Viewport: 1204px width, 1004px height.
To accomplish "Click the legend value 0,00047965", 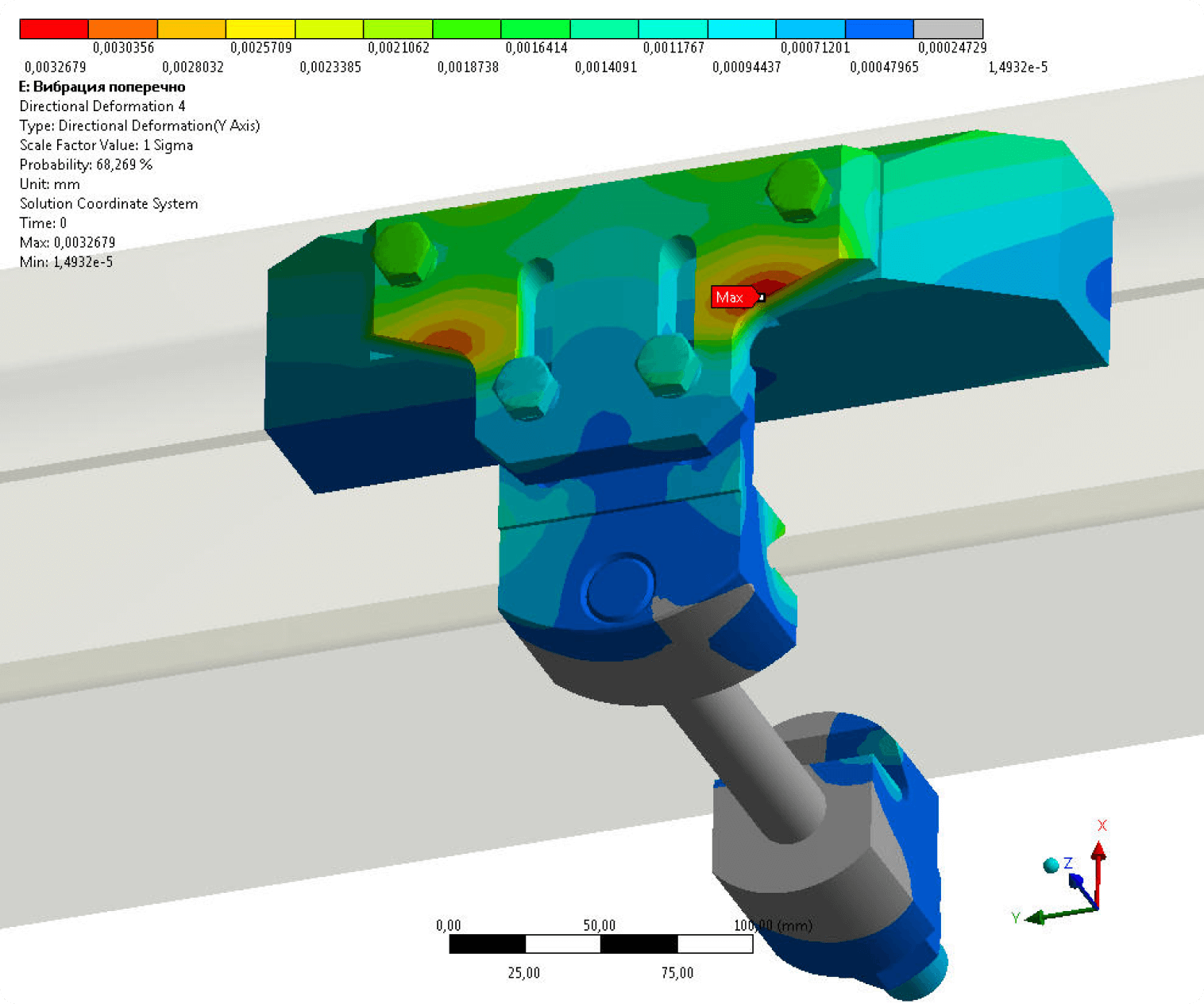I will pyautogui.click(x=884, y=68).
